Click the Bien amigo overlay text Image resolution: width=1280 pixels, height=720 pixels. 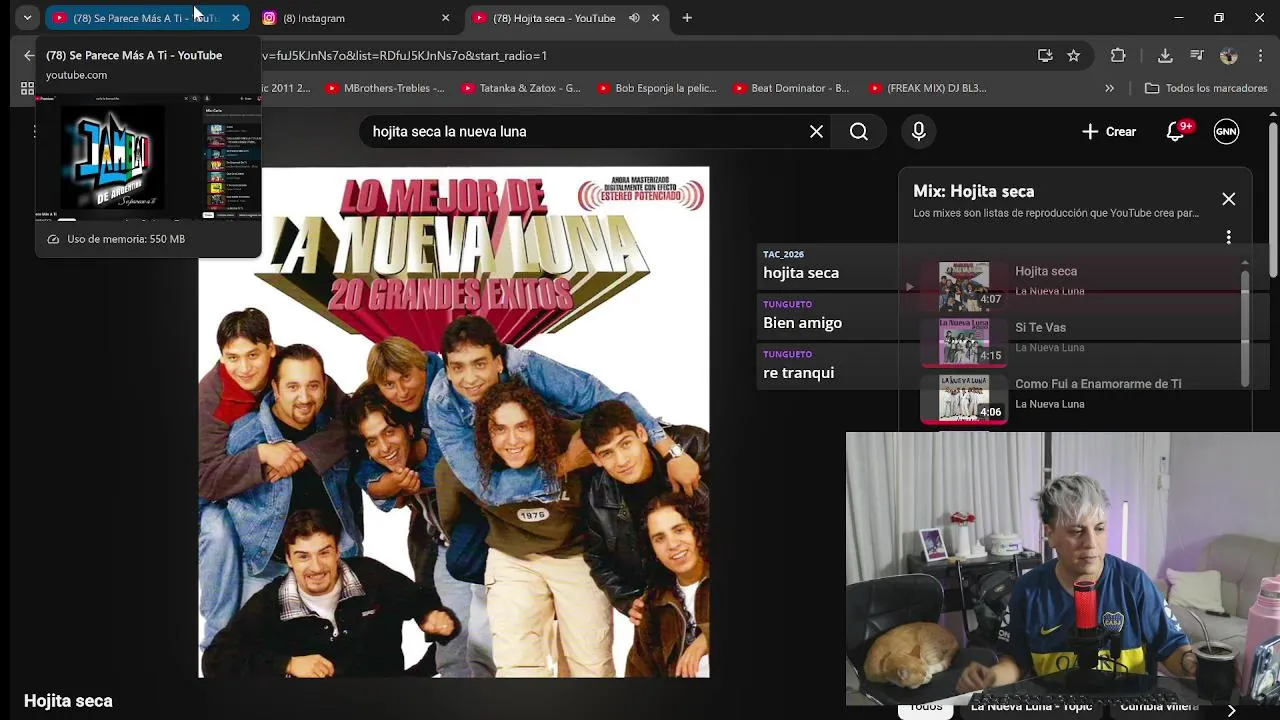(x=802, y=323)
